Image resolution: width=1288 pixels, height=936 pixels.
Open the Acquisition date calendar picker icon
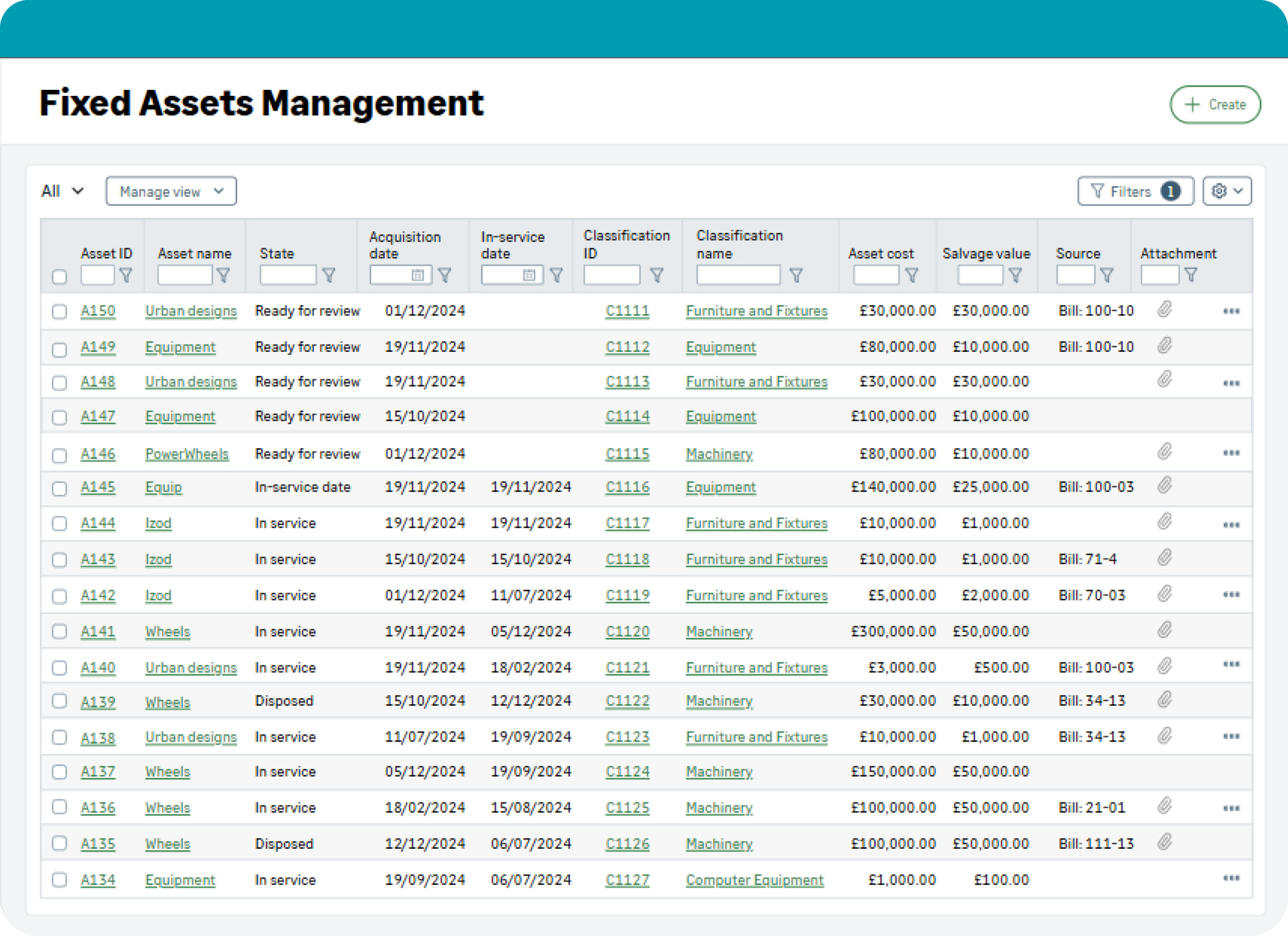click(418, 276)
